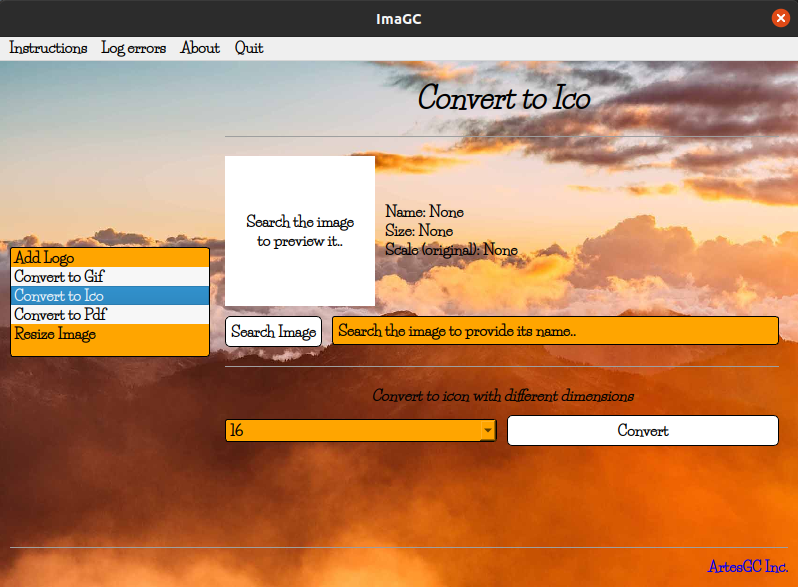Open the ArtesGC Inc. link
Screen dimensions: 798x587
coord(748,566)
